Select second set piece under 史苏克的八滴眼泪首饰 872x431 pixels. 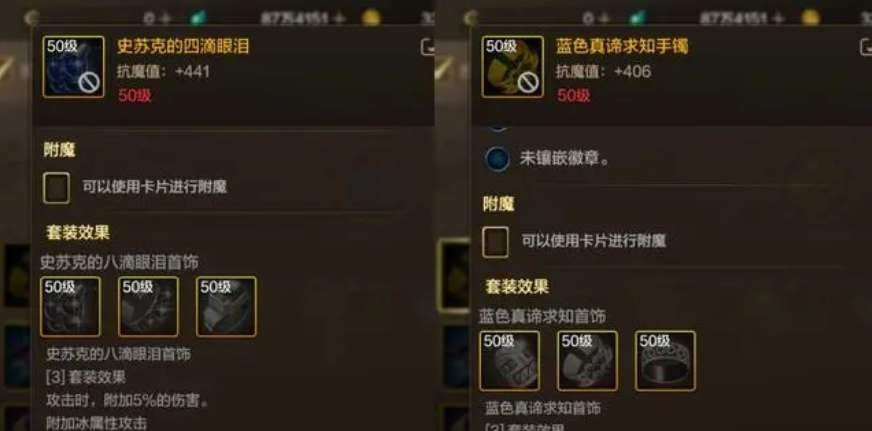[148, 306]
